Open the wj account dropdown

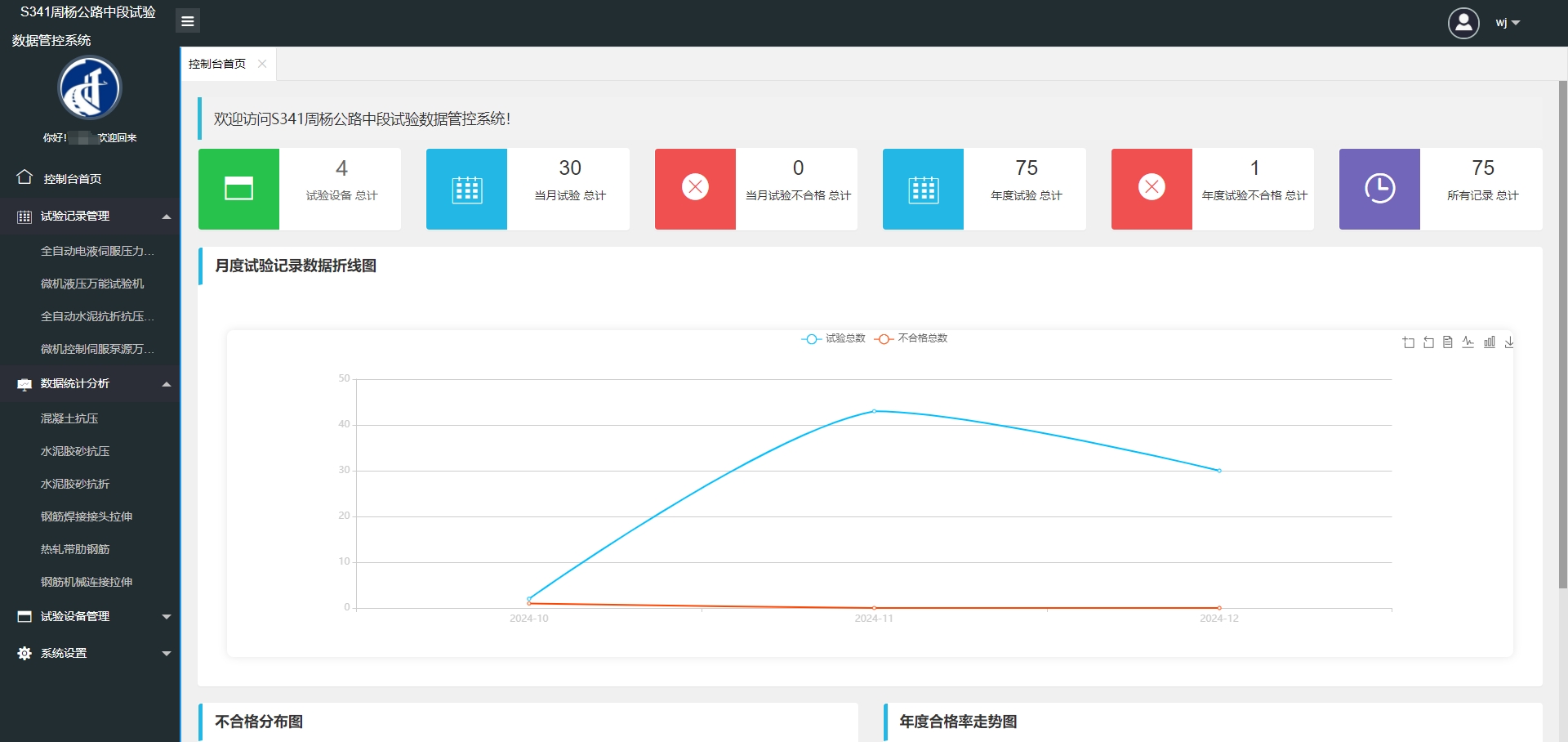coord(1508,23)
